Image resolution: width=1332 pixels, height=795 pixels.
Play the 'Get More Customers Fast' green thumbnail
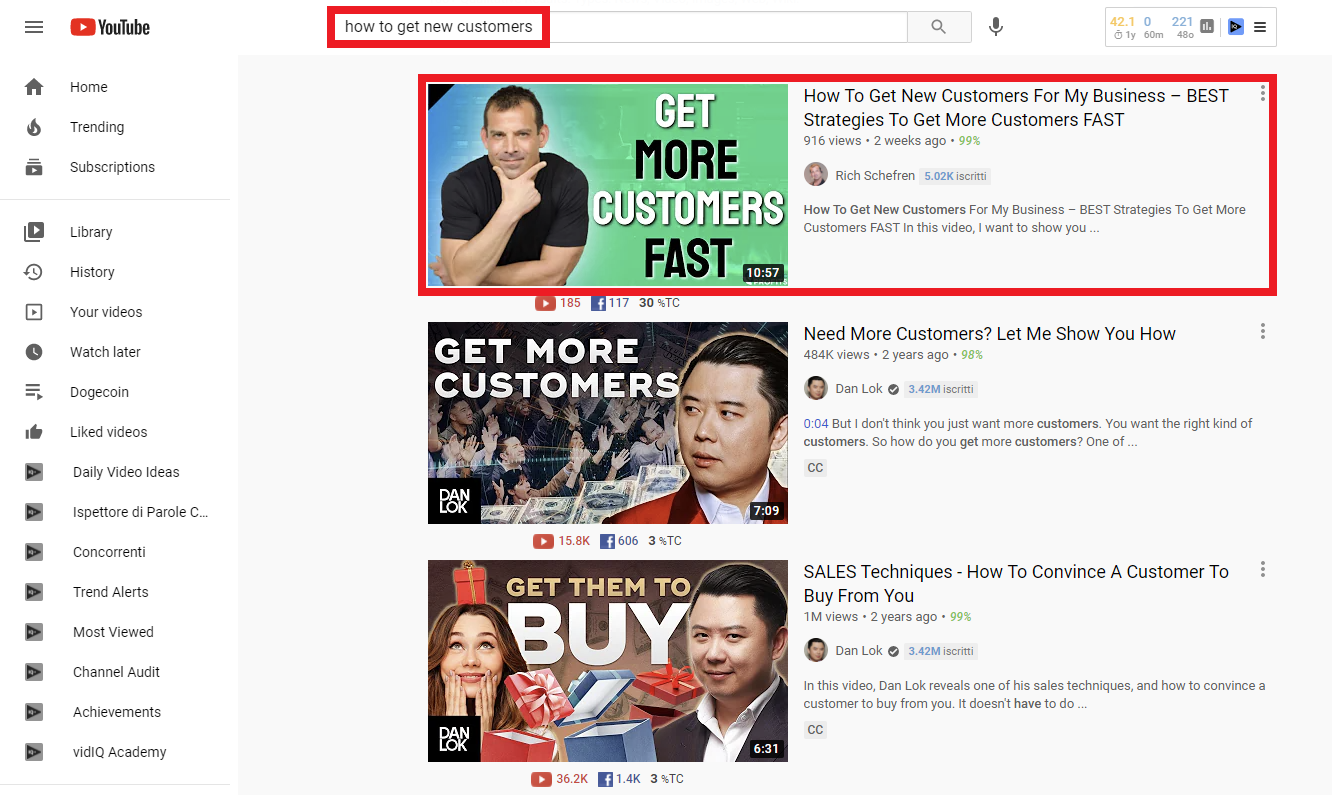coord(608,185)
